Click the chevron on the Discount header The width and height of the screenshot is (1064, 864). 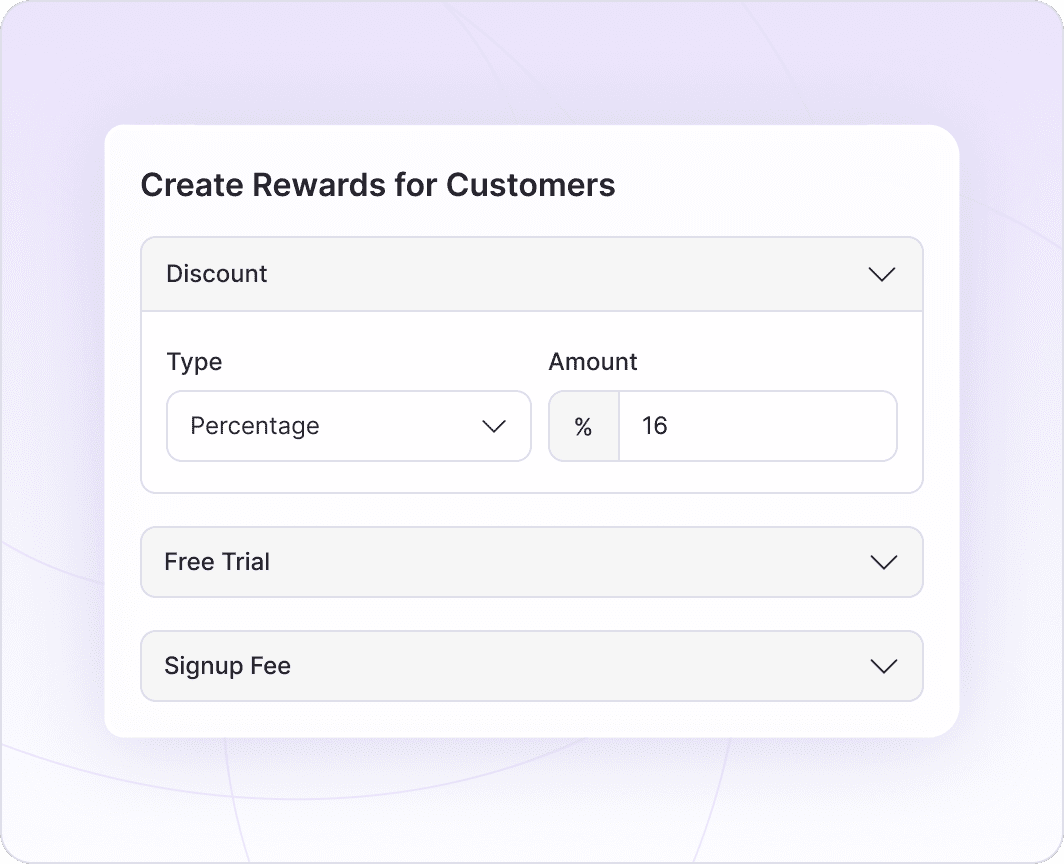click(882, 273)
